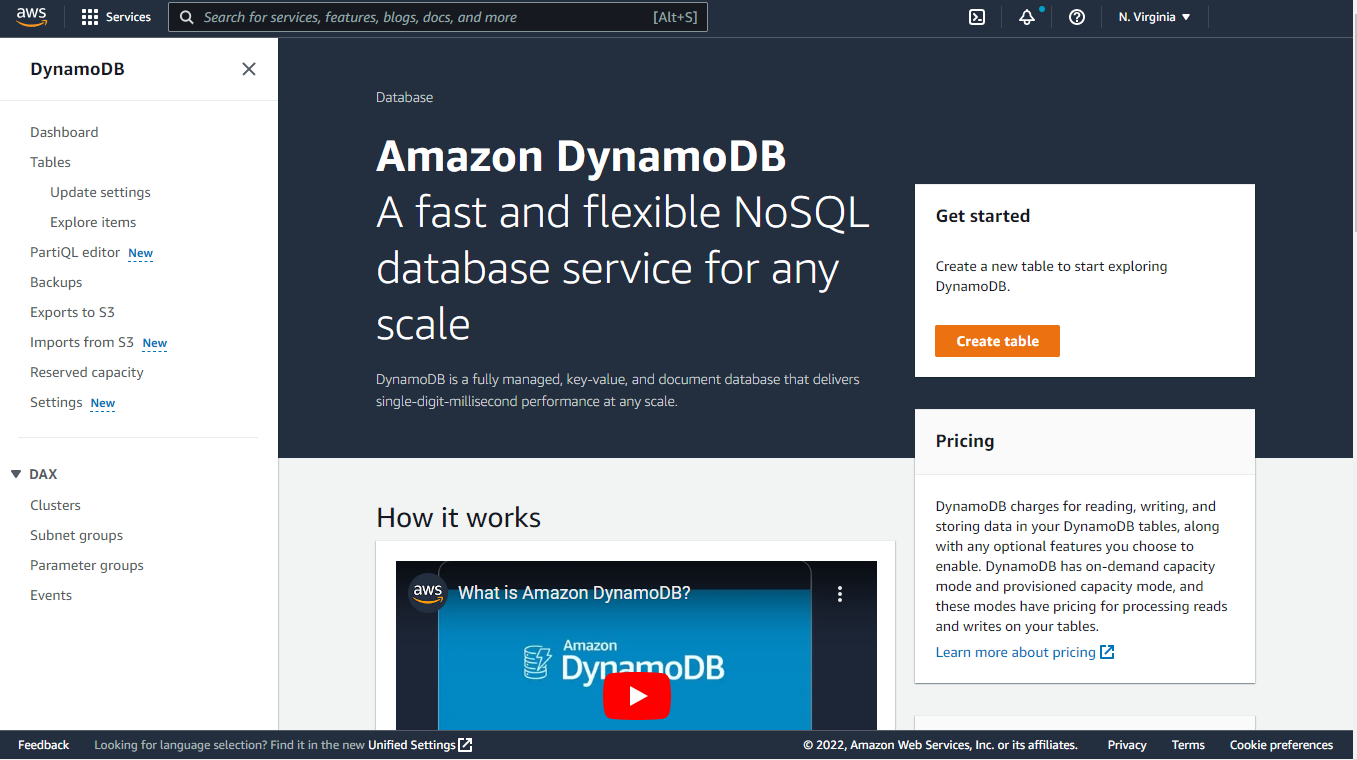The image size is (1357, 760).
Task: Open DynamoDB Settings in sidebar
Action: [x=56, y=402]
